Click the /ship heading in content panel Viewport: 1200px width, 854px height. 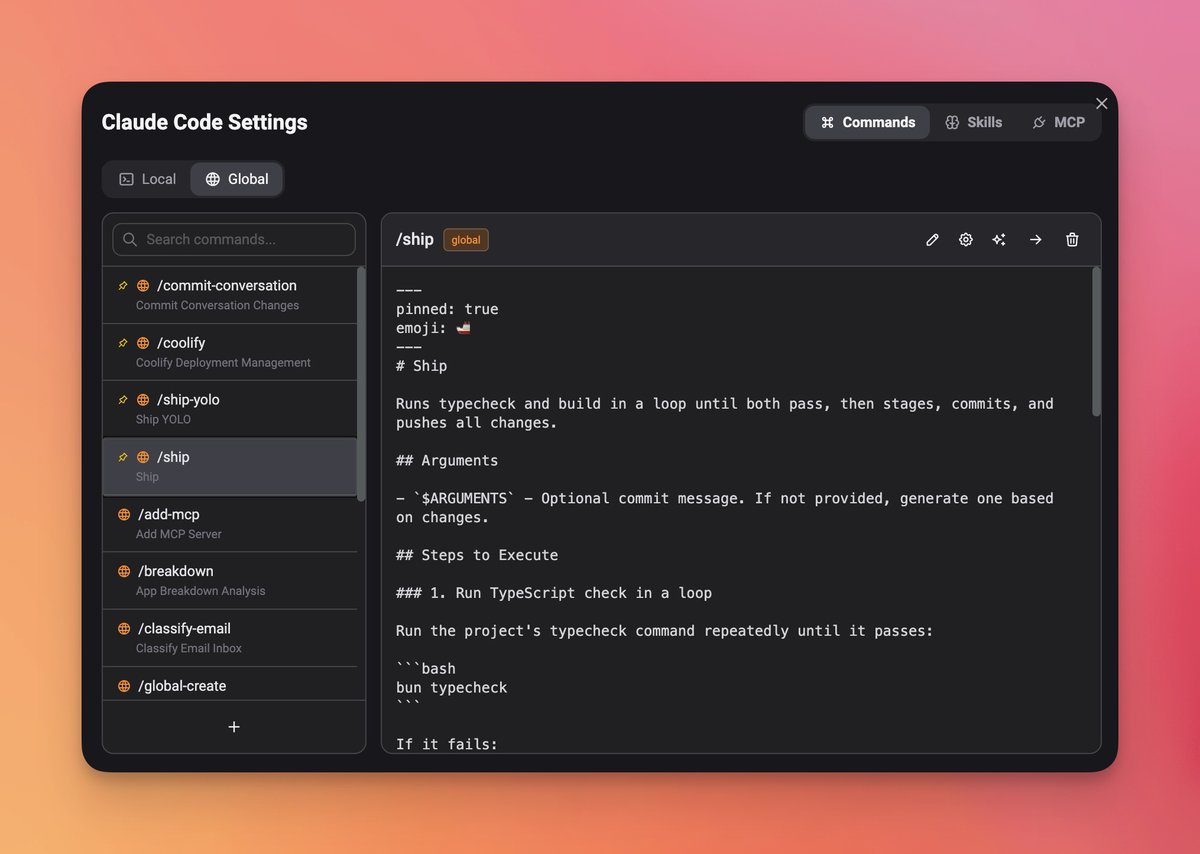coord(415,240)
